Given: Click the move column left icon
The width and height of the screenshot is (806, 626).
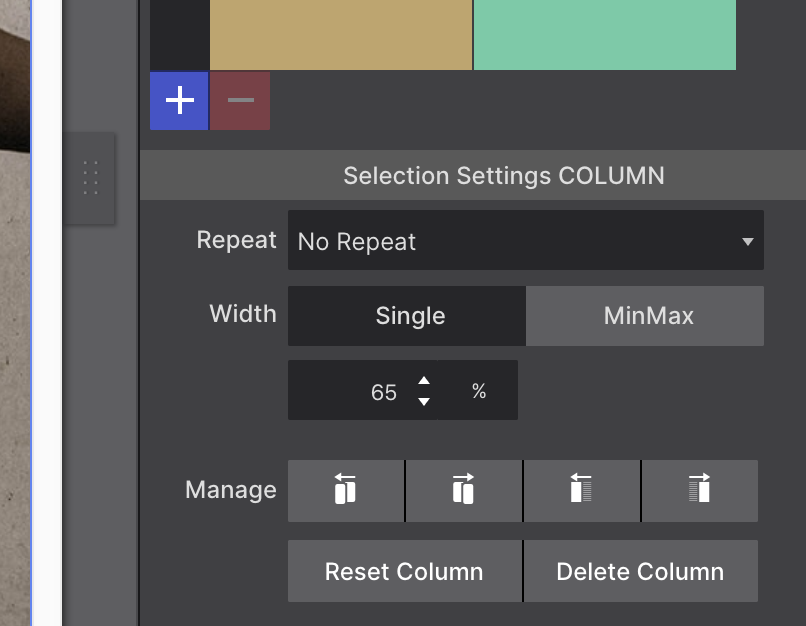Looking at the screenshot, I should (x=345, y=491).
